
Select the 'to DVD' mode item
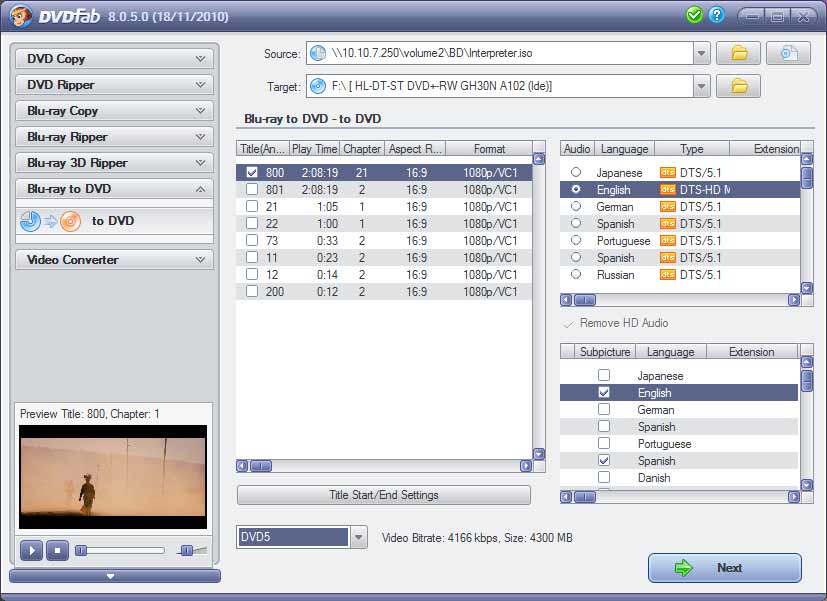point(114,221)
